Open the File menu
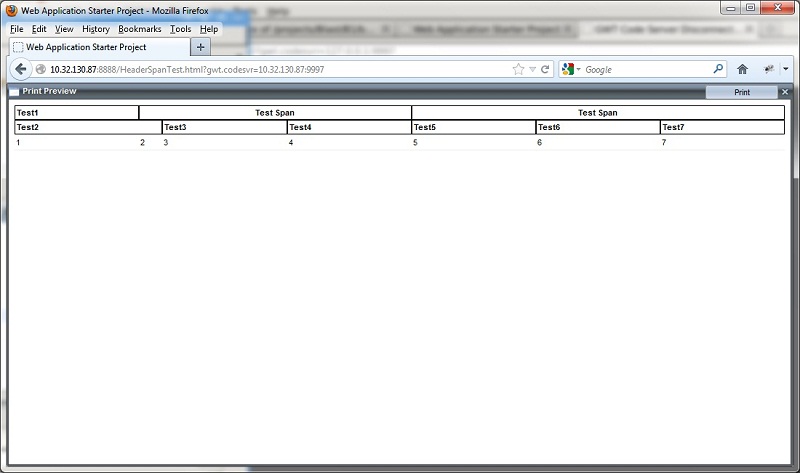The image size is (800, 473). (x=16, y=29)
